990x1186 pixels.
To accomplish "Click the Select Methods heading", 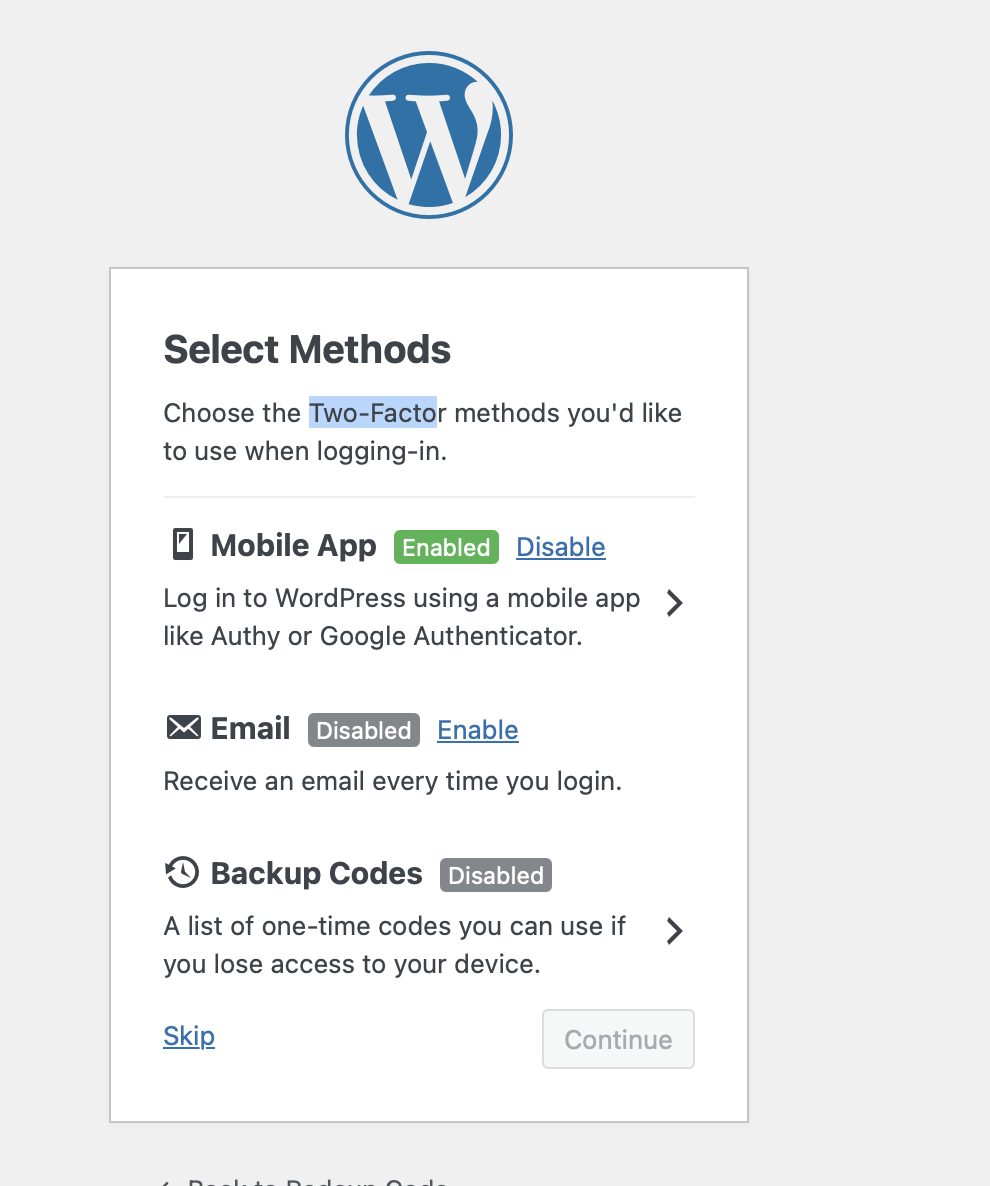I will pyautogui.click(x=307, y=349).
